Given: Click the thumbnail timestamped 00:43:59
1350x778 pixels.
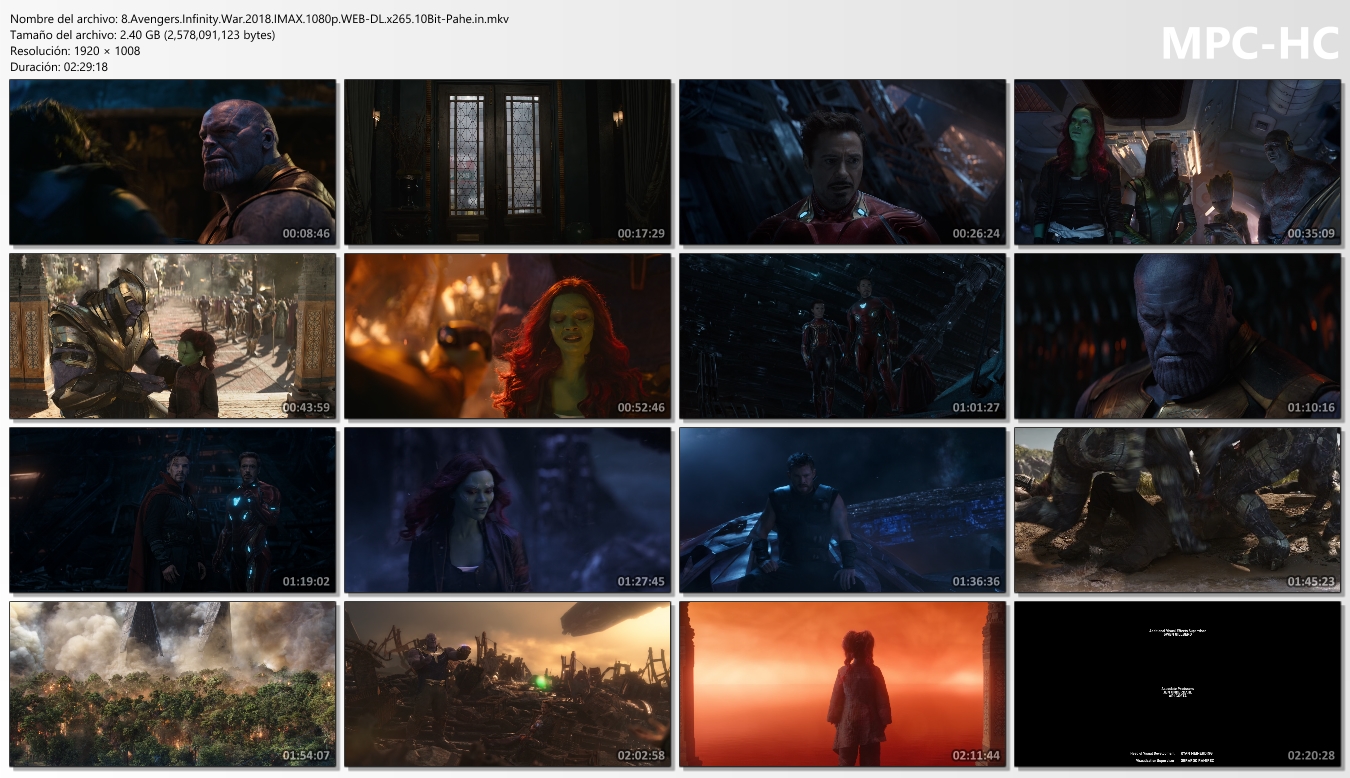Looking at the screenshot, I should 172,336.
